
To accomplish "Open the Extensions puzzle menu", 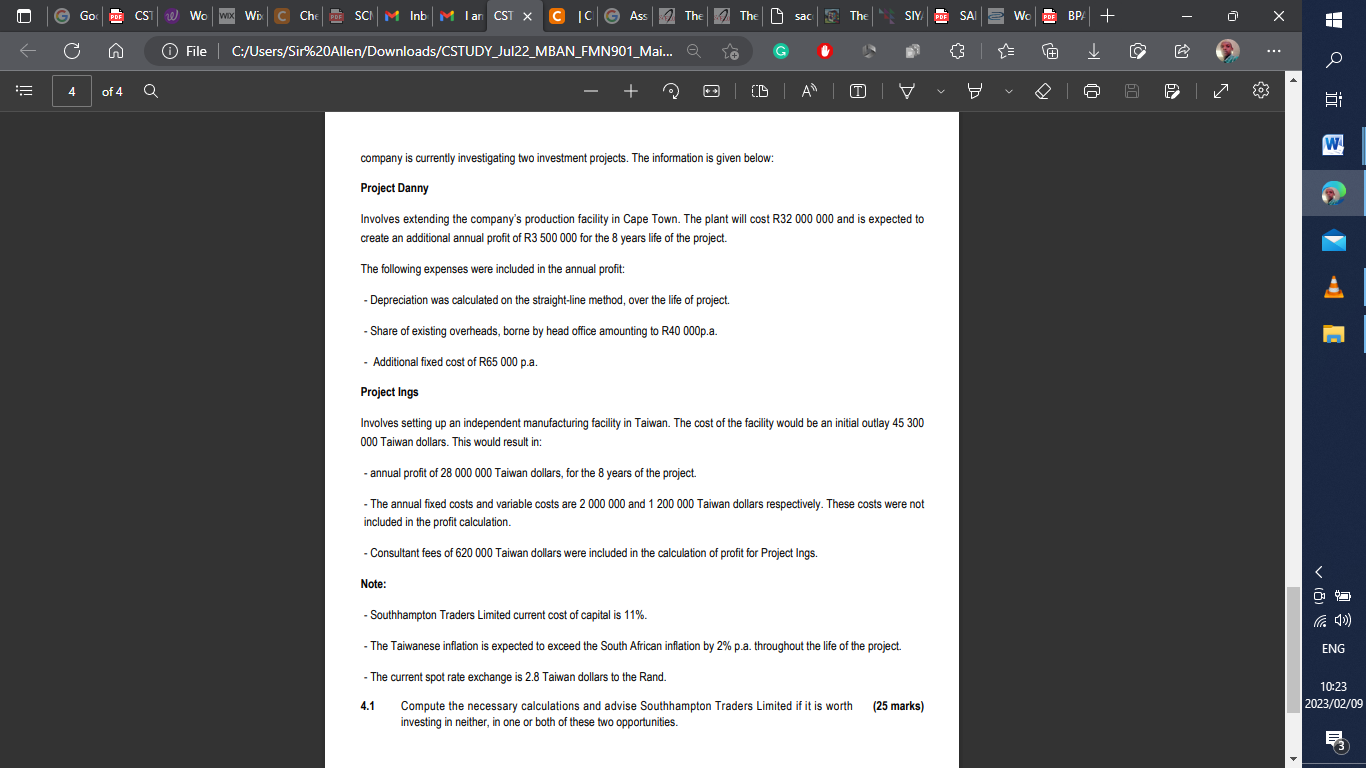I will tap(957, 51).
